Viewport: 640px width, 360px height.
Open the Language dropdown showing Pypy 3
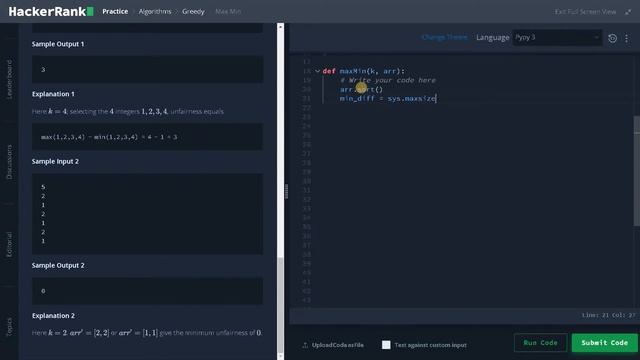(557, 38)
